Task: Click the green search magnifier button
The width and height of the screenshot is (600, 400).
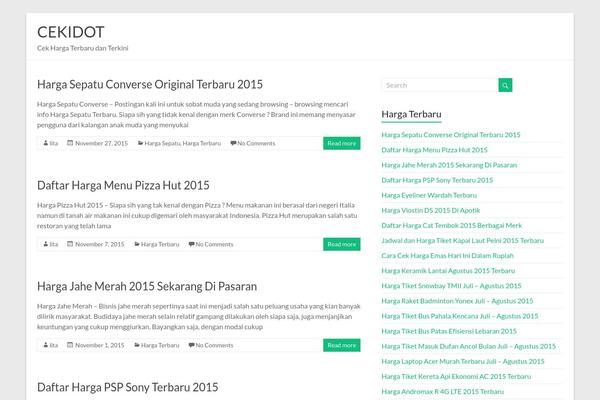Action: (505, 85)
